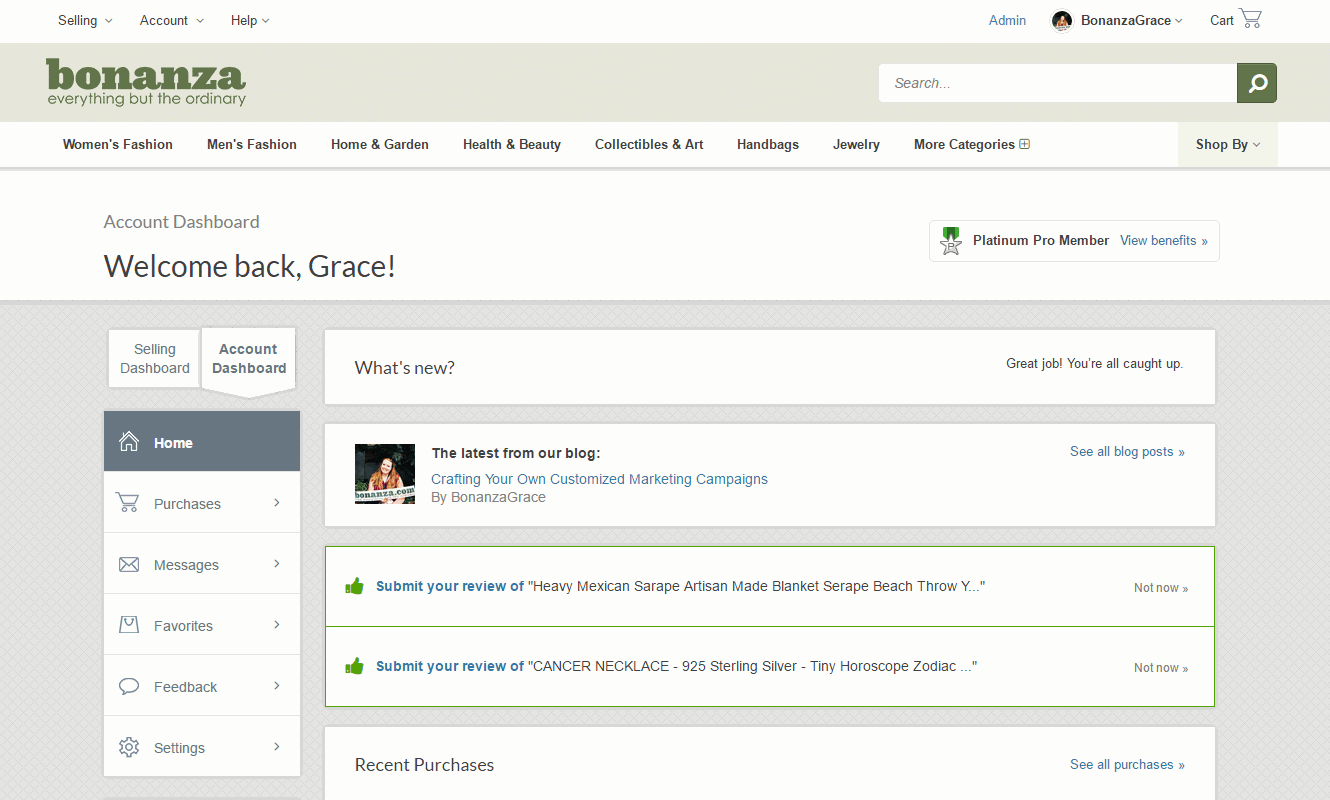
Task: Click the Feedback sidebar label
Action: 185,687
